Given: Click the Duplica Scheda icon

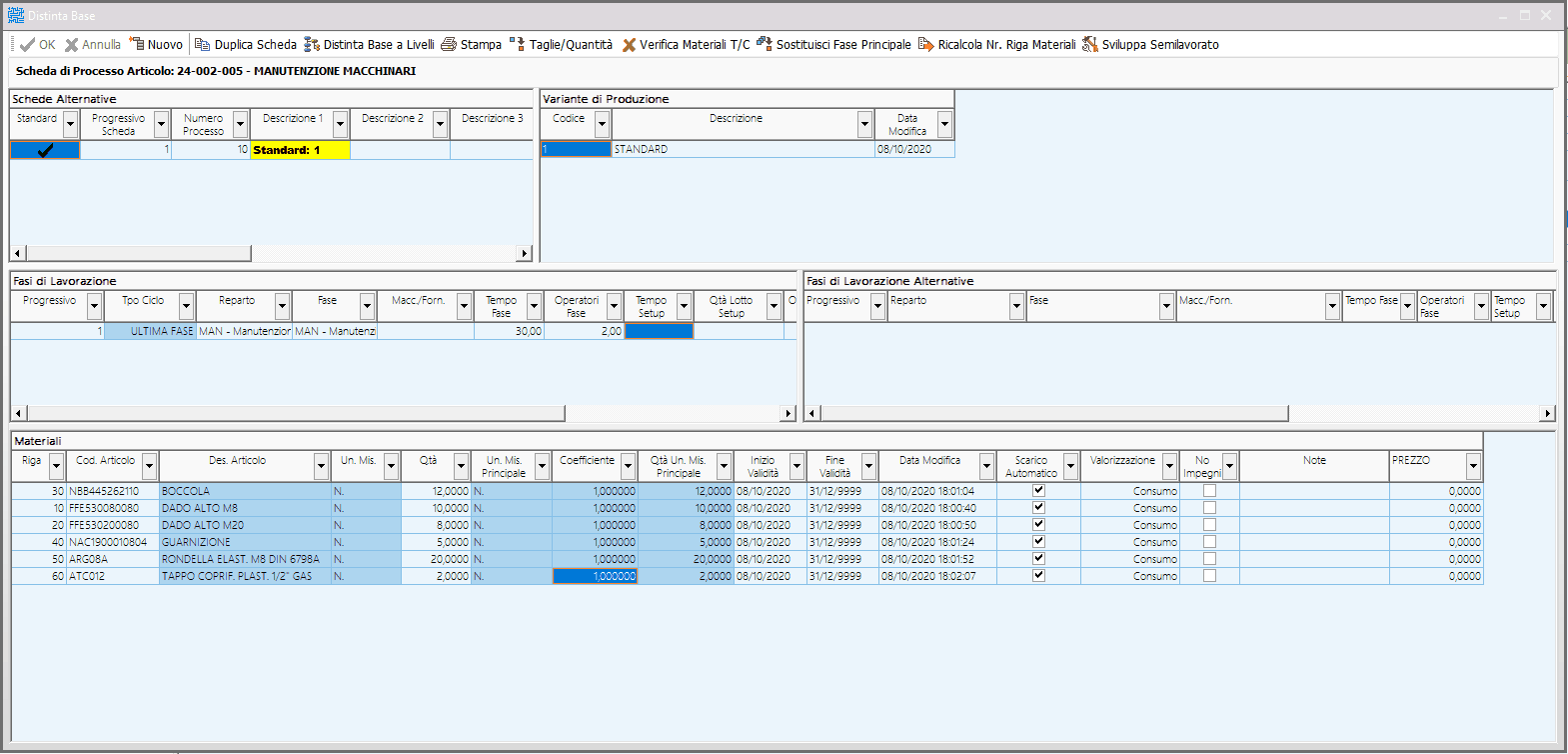Looking at the screenshot, I should tap(202, 45).
